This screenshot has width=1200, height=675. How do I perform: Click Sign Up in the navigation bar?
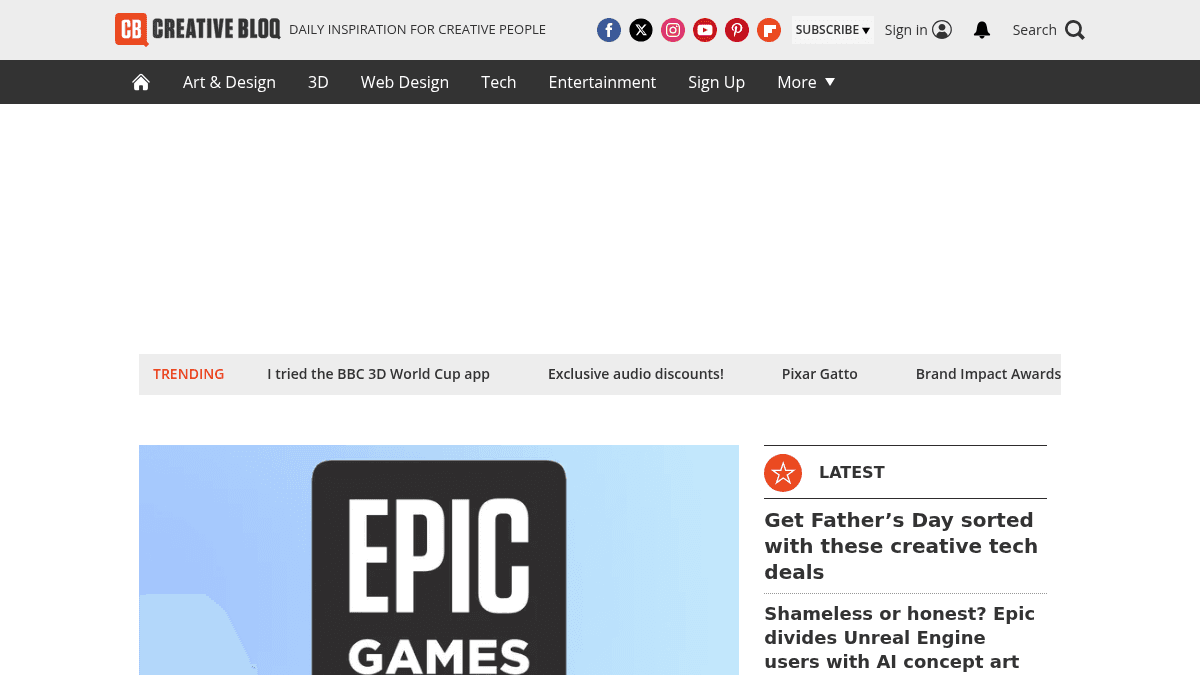(x=716, y=82)
